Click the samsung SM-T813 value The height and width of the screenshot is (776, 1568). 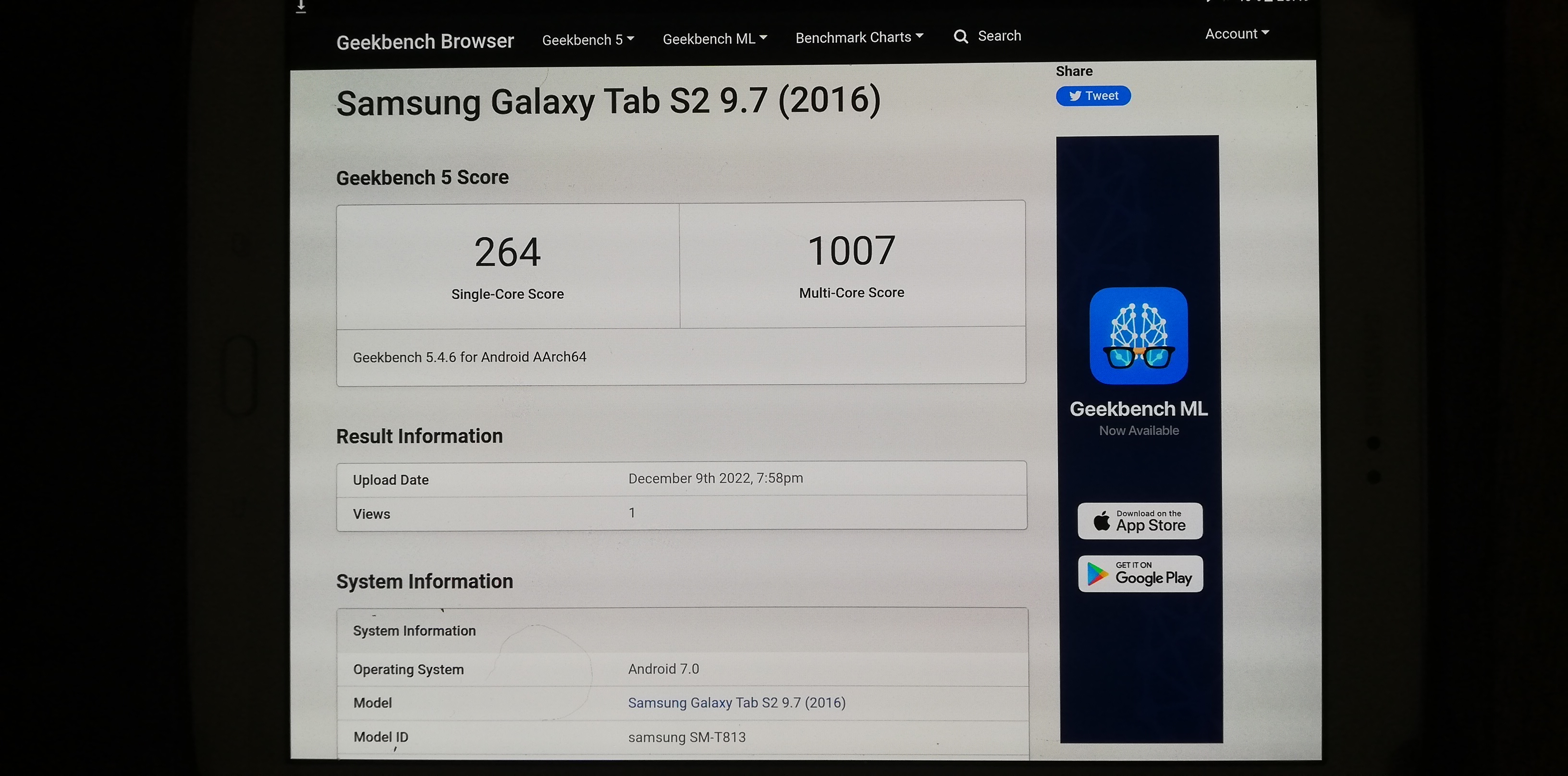coord(686,737)
